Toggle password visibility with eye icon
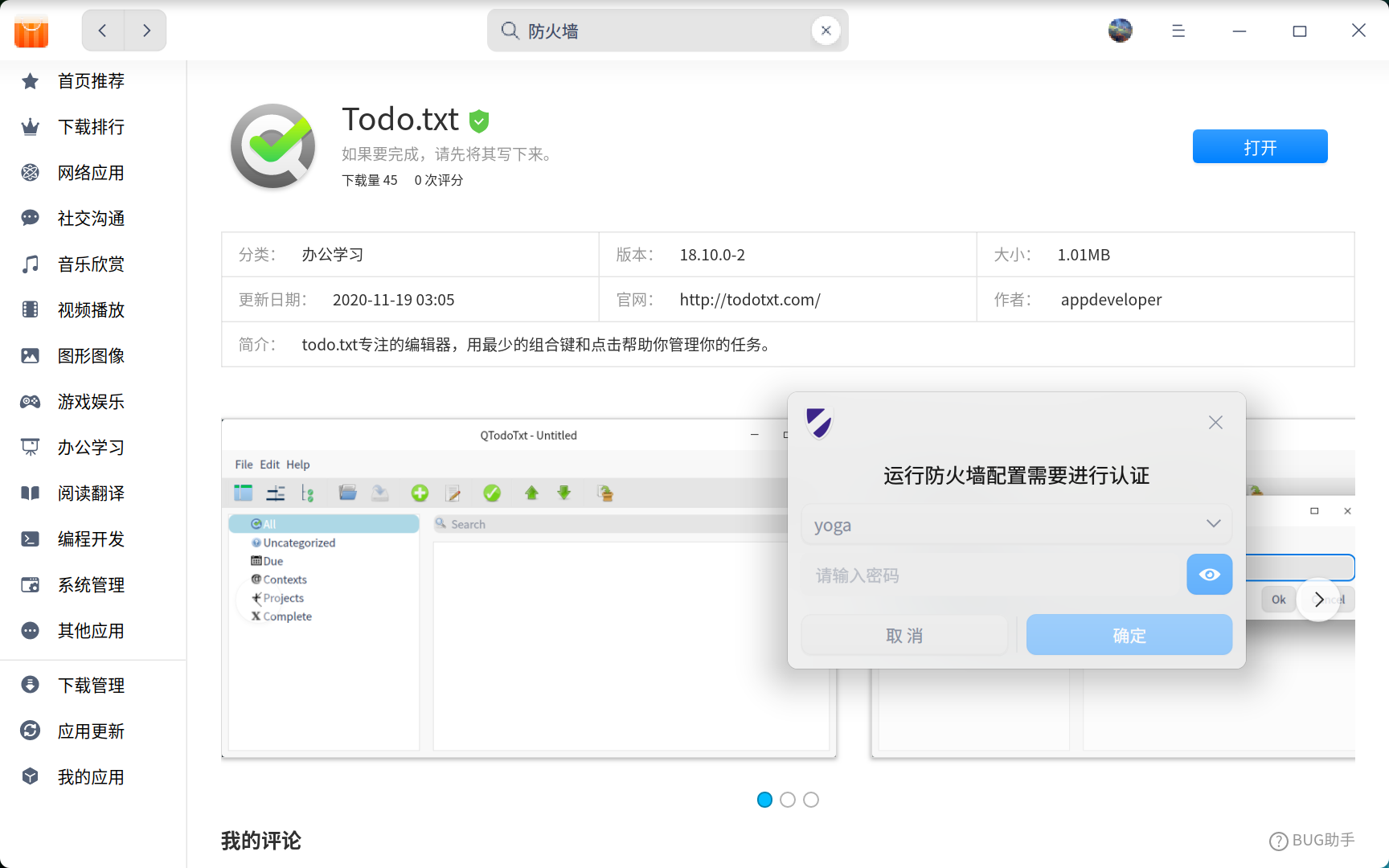The image size is (1389, 868). tap(1210, 575)
